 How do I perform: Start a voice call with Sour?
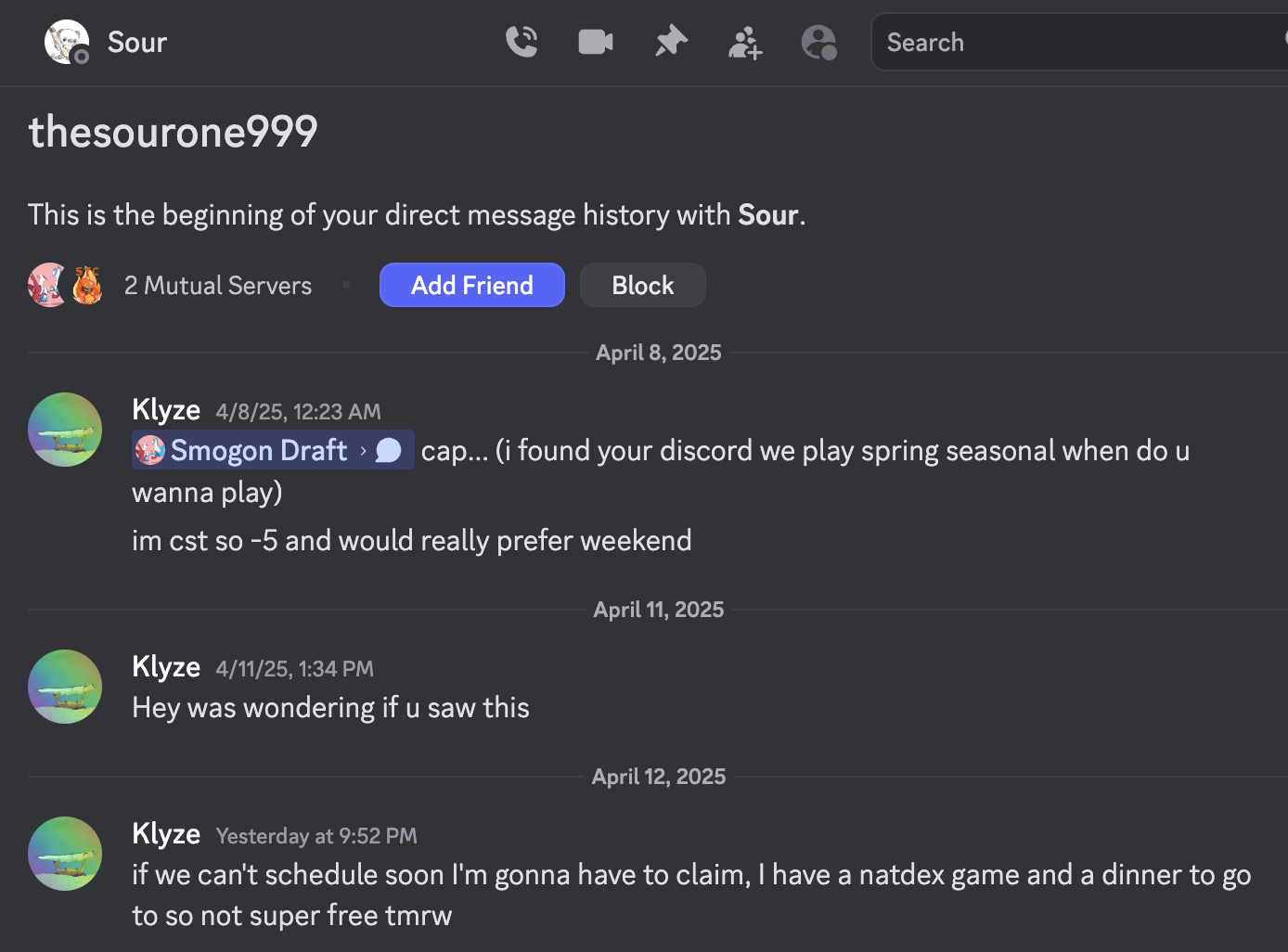(x=522, y=42)
